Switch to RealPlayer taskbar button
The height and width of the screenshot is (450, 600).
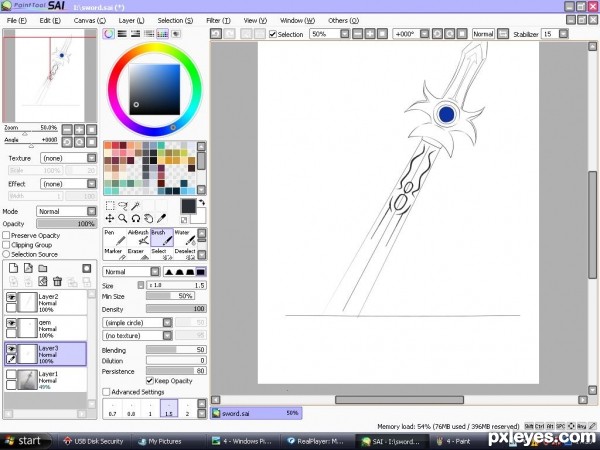coord(317,441)
